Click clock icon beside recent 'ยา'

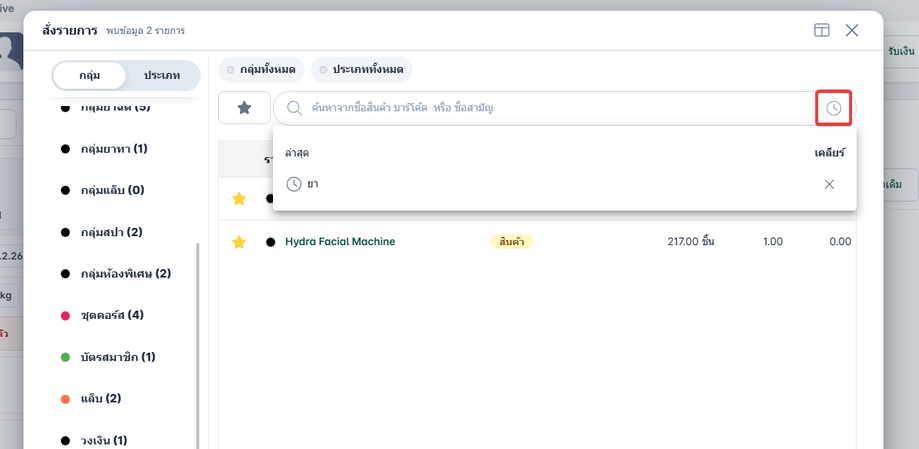(x=294, y=184)
